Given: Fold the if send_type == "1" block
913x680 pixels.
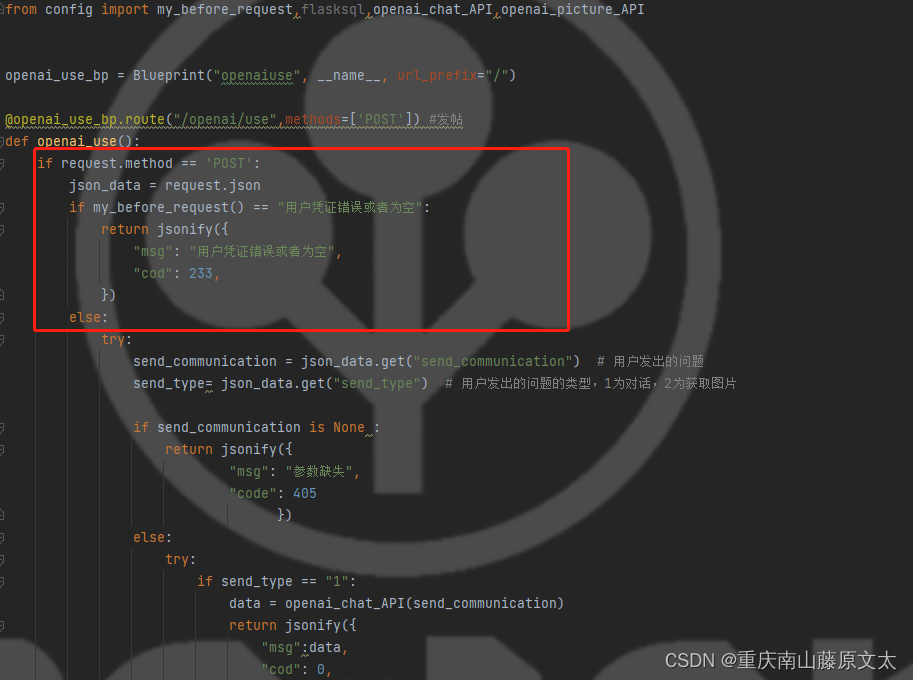Looking at the screenshot, I should 2,582.
